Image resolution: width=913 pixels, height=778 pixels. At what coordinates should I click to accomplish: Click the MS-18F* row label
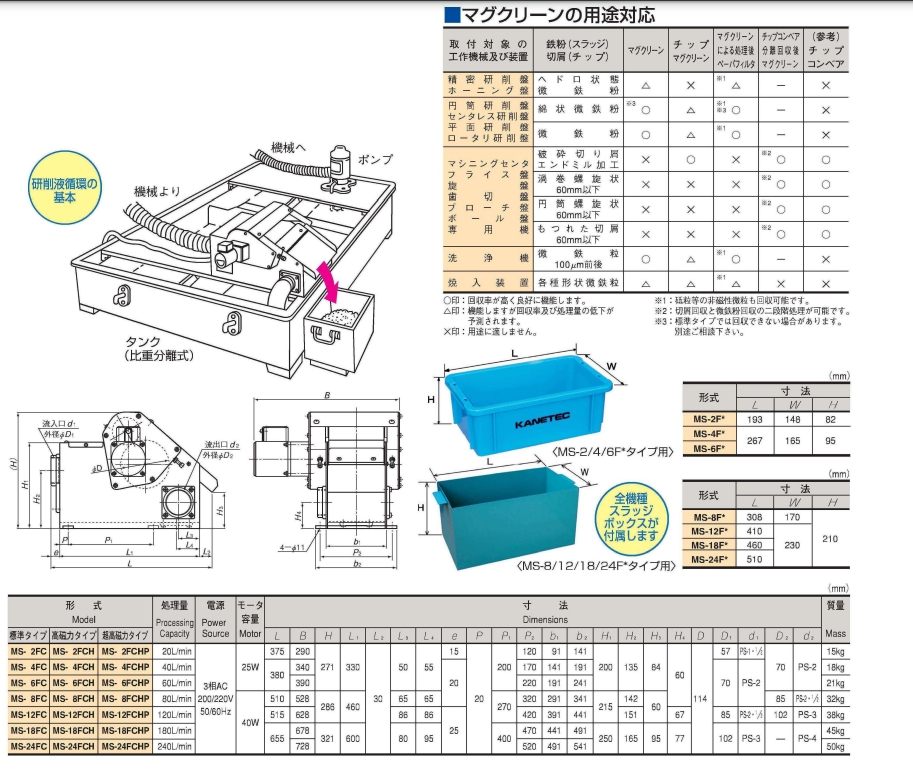[709, 545]
